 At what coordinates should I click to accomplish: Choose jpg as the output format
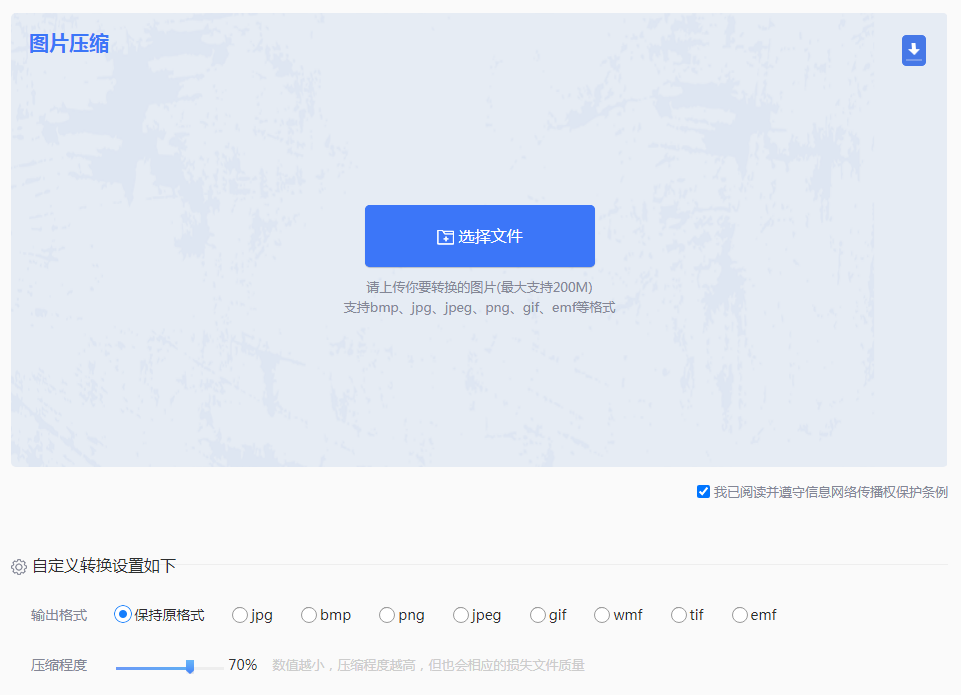238,614
